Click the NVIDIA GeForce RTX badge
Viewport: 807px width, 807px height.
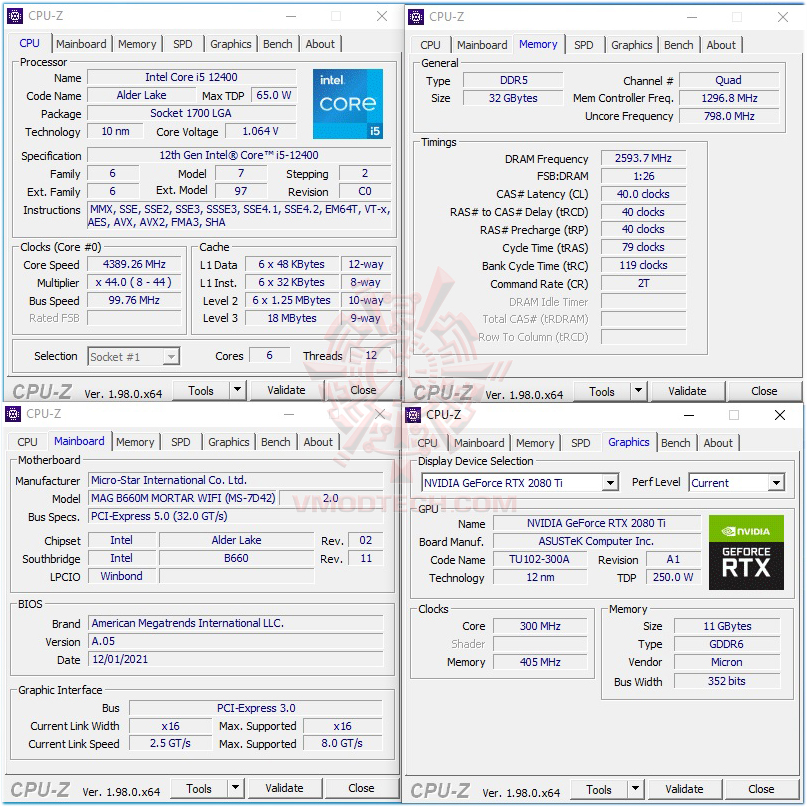(746, 552)
